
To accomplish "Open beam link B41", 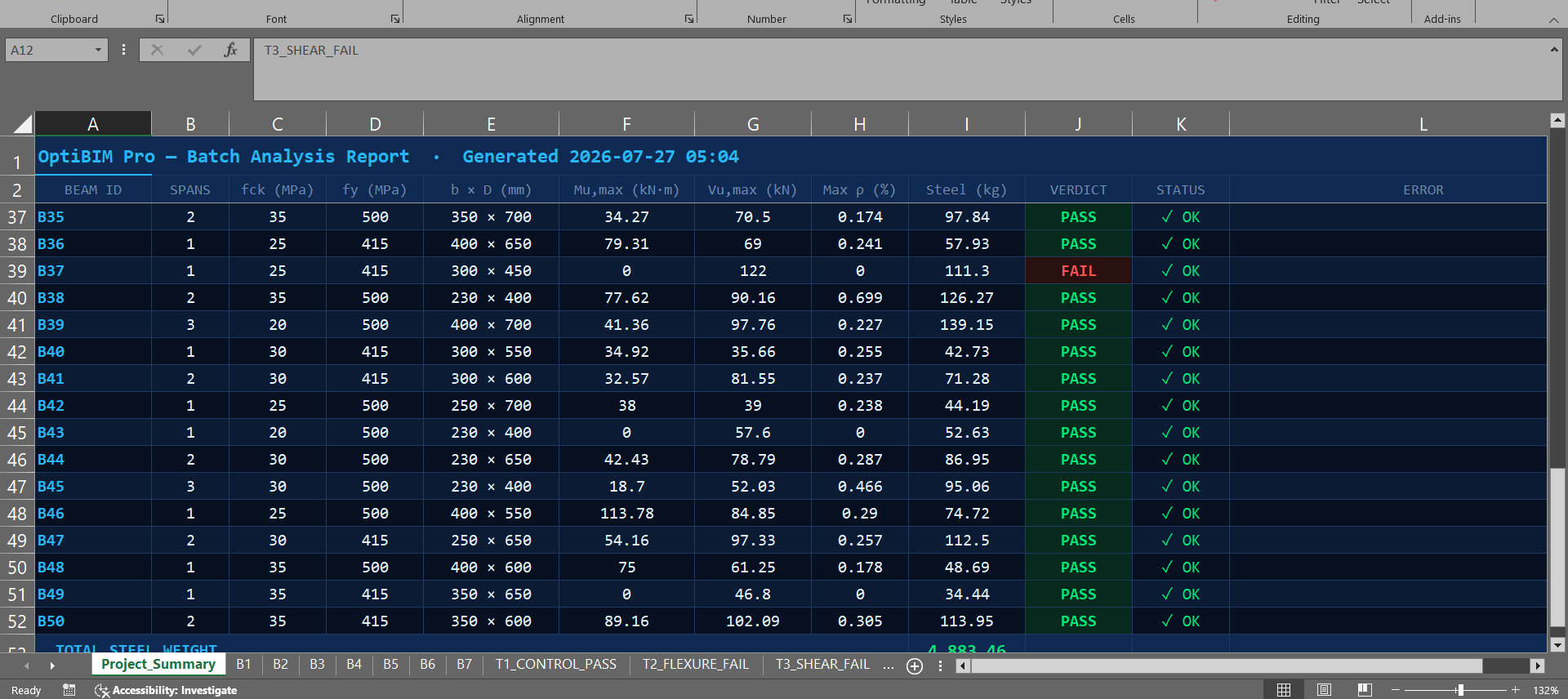I will click(51, 379).
